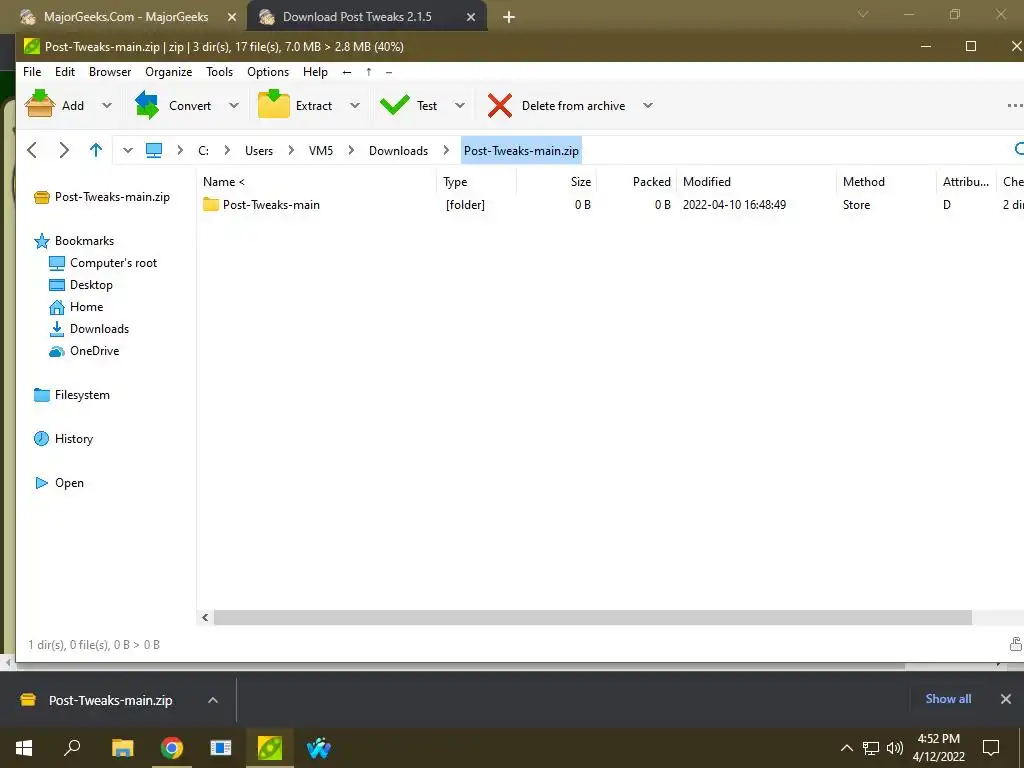
Task: Click Show all downloads link
Action: point(948,699)
